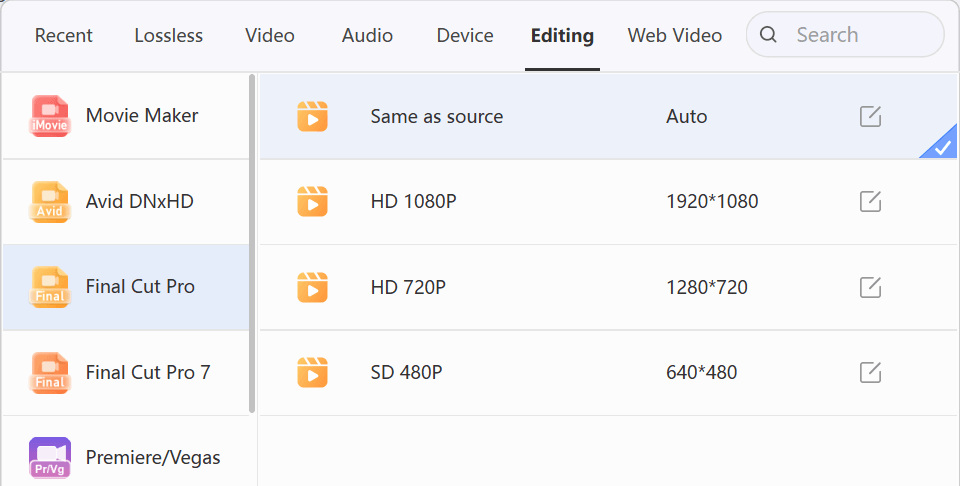The image size is (960, 486).
Task: Select the SD 480P label
Action: tap(406, 372)
